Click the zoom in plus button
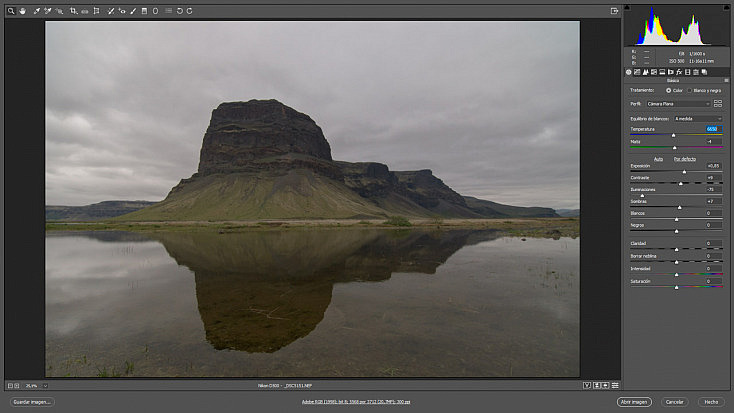The width and height of the screenshot is (734, 413). click(x=17, y=386)
